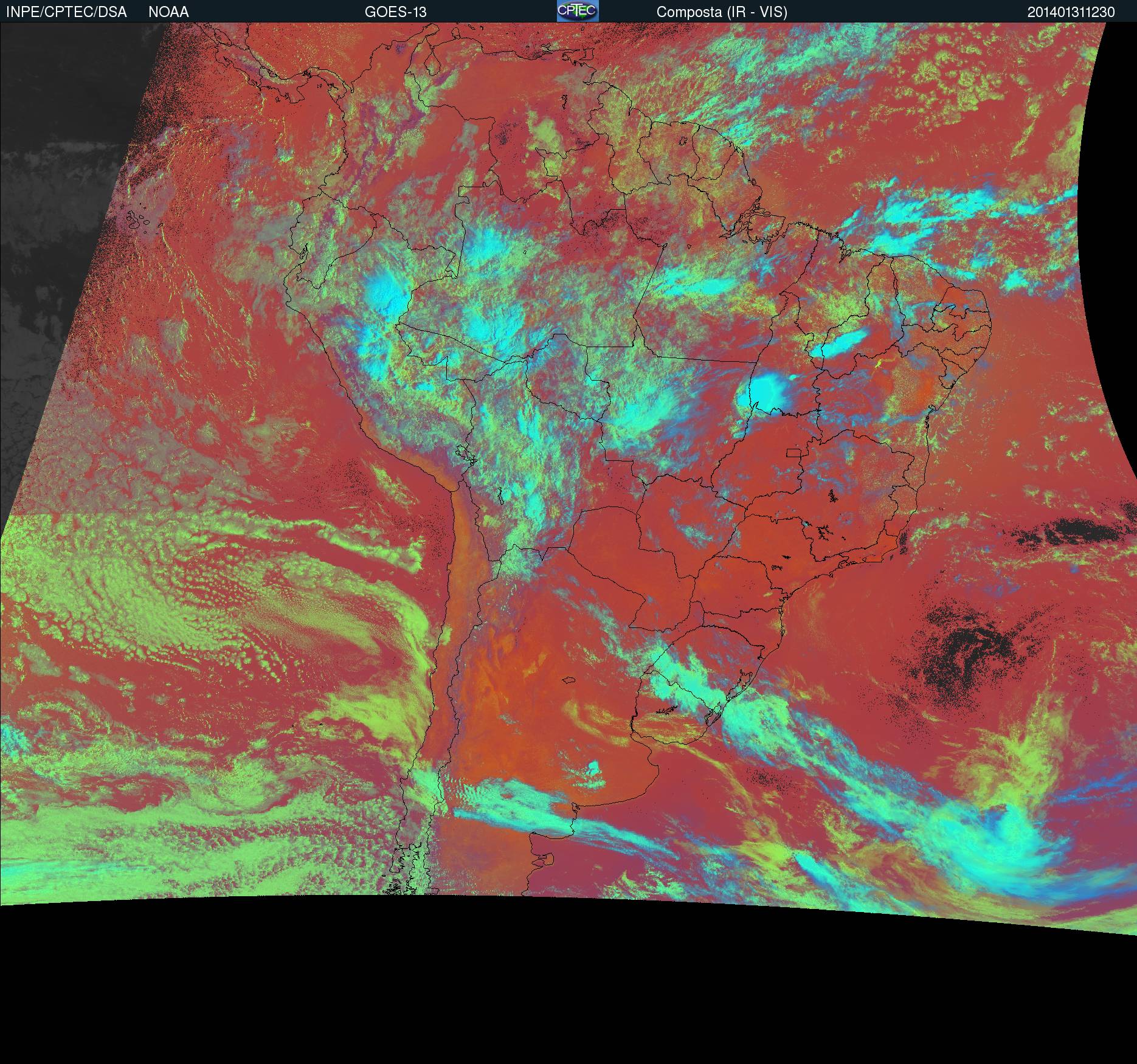Click the bright cyan storm over central Brazil

[764, 392]
